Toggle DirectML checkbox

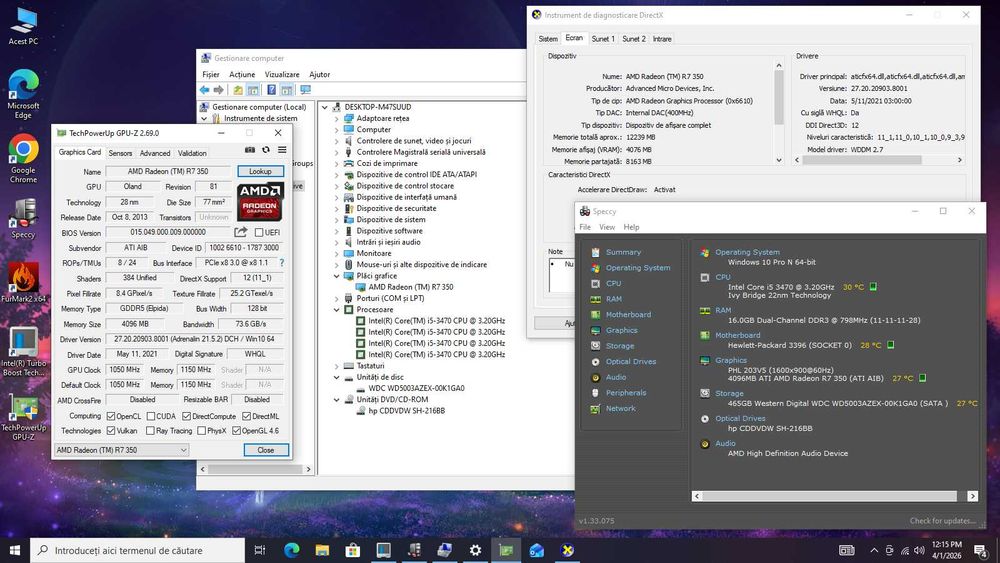(246, 416)
